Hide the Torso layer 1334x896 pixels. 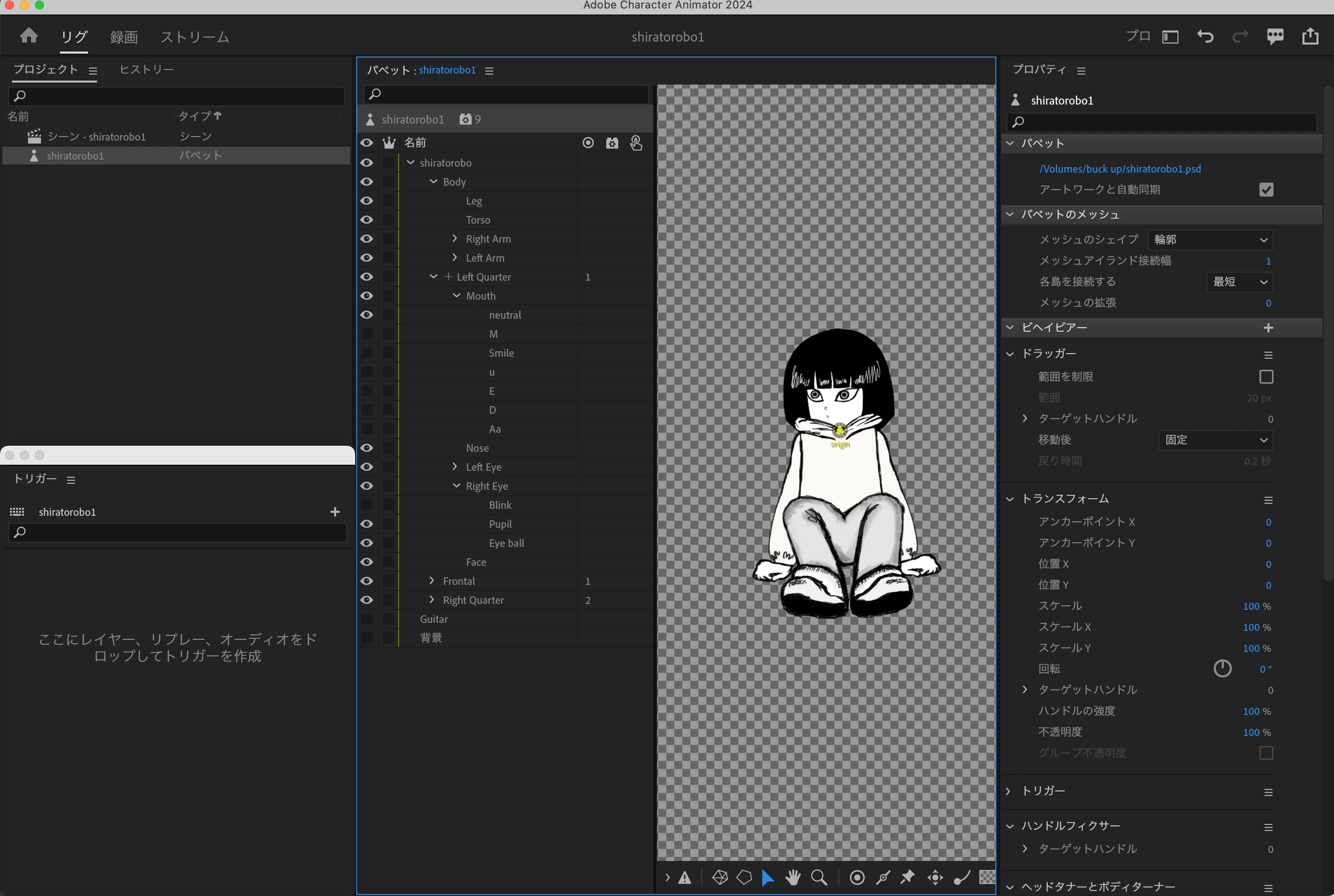367,220
